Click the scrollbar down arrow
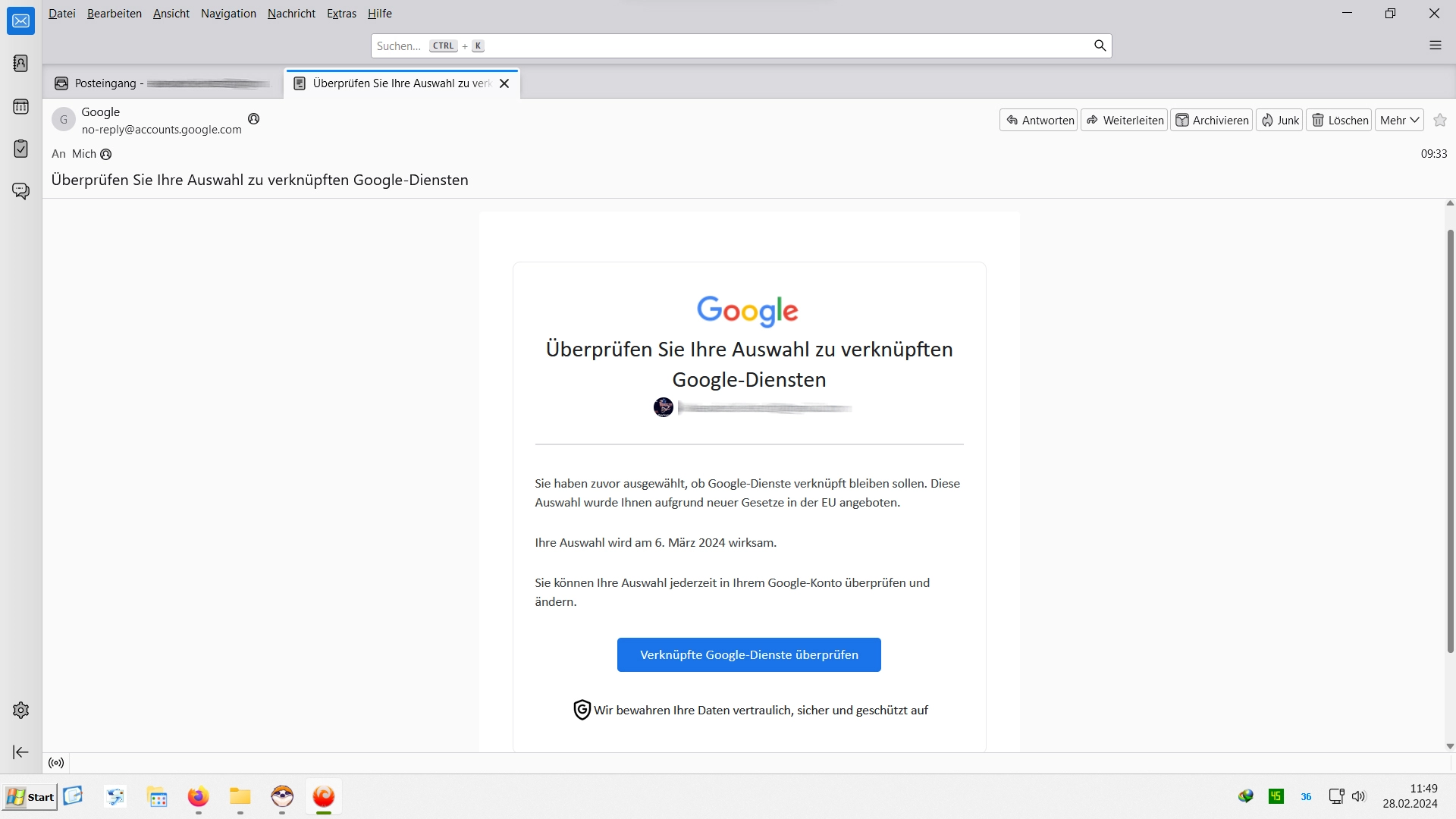Viewport: 1456px width, 819px height. (1450, 746)
